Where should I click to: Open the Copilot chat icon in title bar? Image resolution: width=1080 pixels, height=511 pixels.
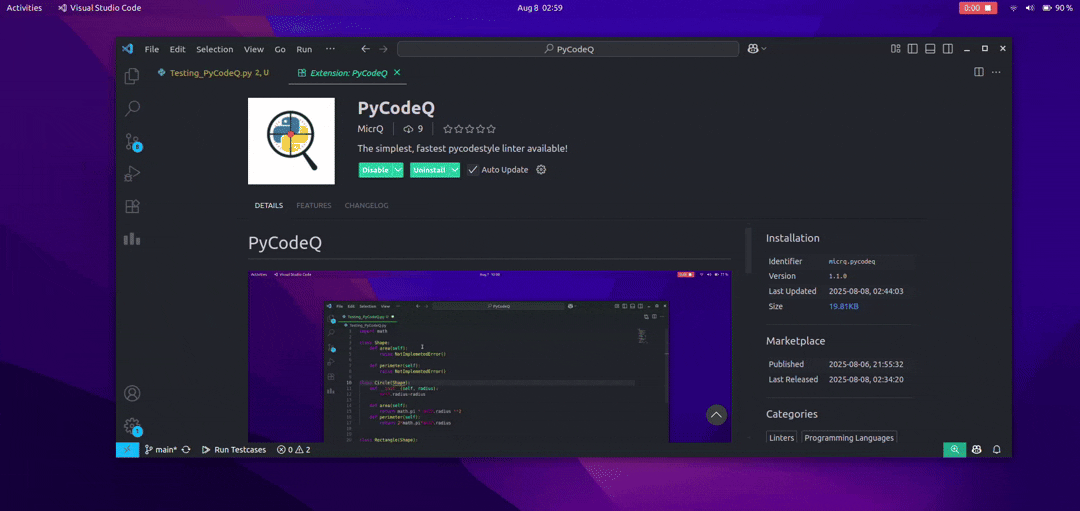tap(754, 49)
